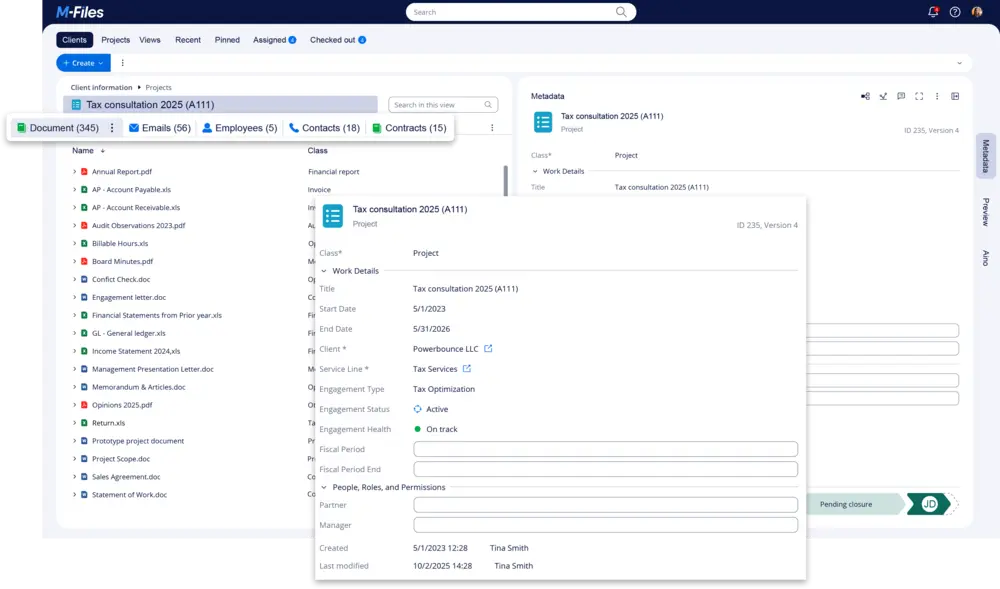
Task: Open the comments icon in Metadata panel
Action: [x=901, y=96]
